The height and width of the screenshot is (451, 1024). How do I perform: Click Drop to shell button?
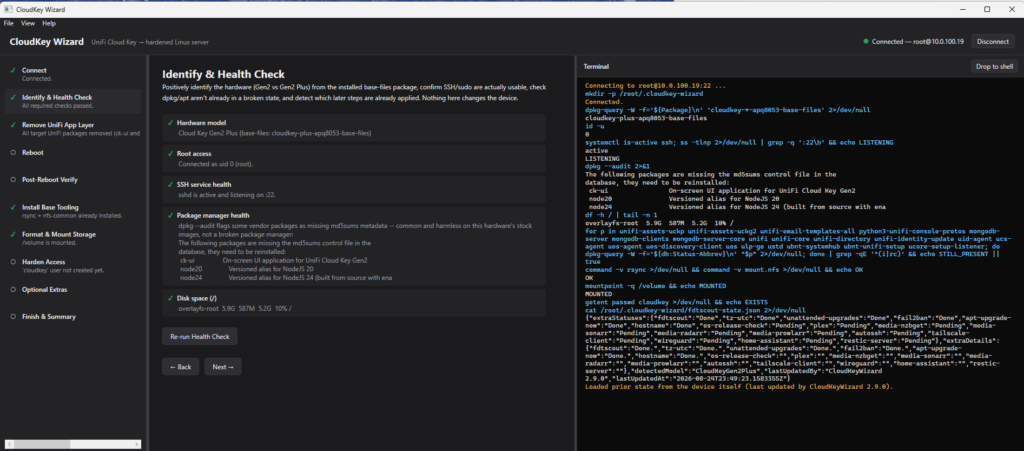tap(994, 66)
